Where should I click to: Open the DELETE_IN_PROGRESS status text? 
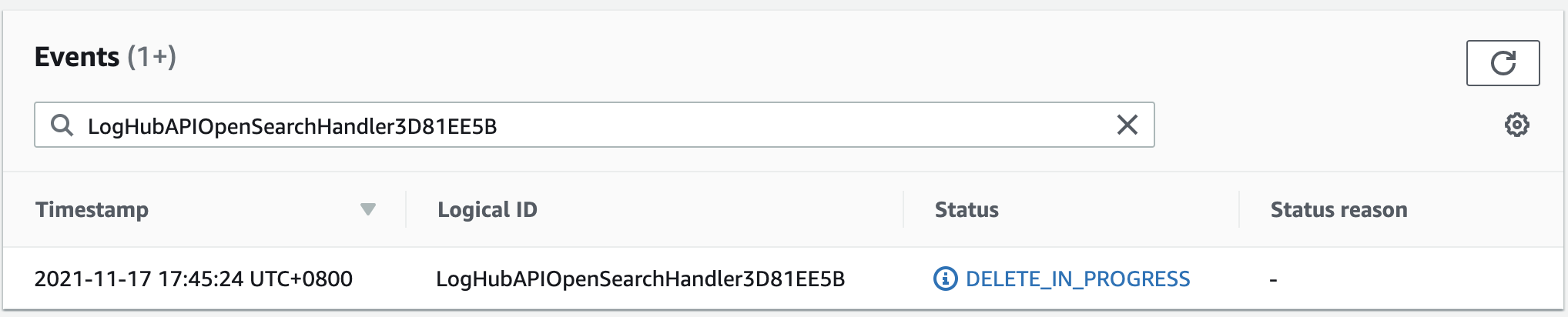1077,279
